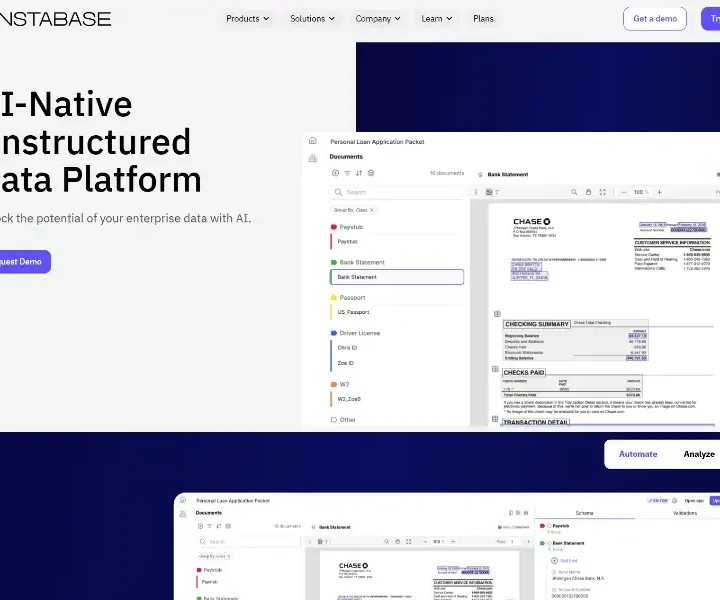
Task: Click the Get a demo button
Action: 655,19
